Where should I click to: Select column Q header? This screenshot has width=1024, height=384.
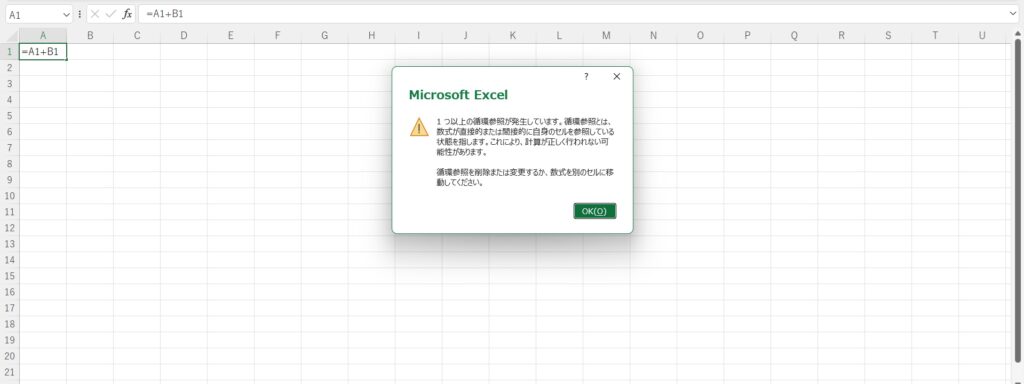pos(794,36)
